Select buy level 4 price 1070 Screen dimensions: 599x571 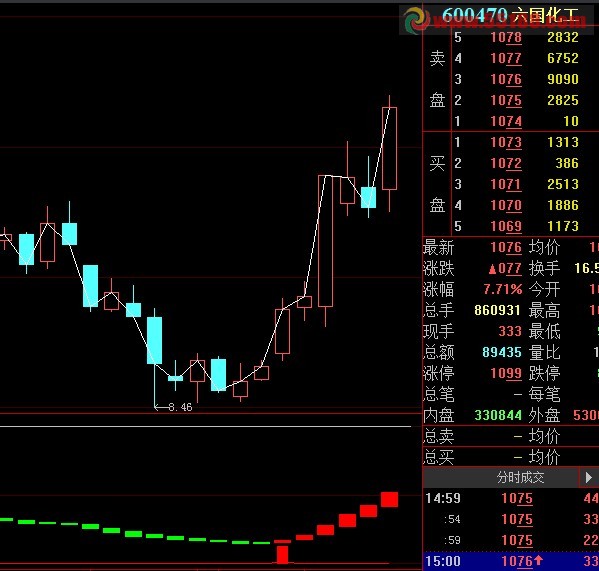coord(506,205)
